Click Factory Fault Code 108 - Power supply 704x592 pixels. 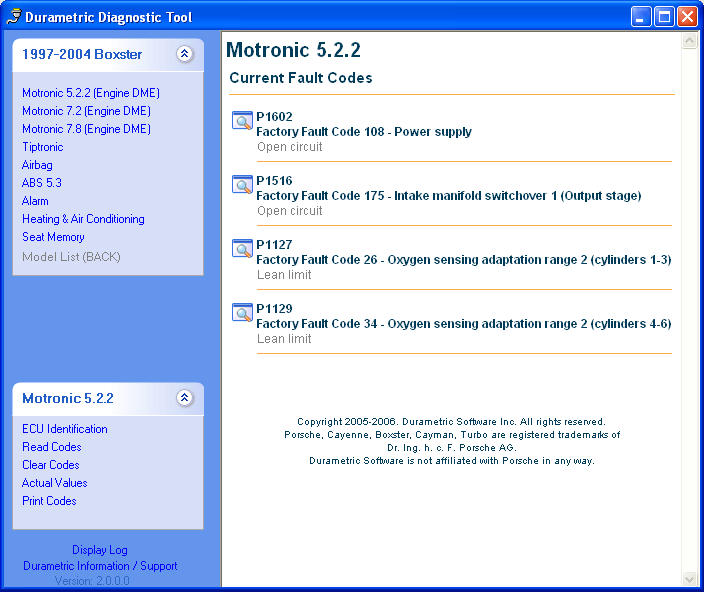(364, 132)
